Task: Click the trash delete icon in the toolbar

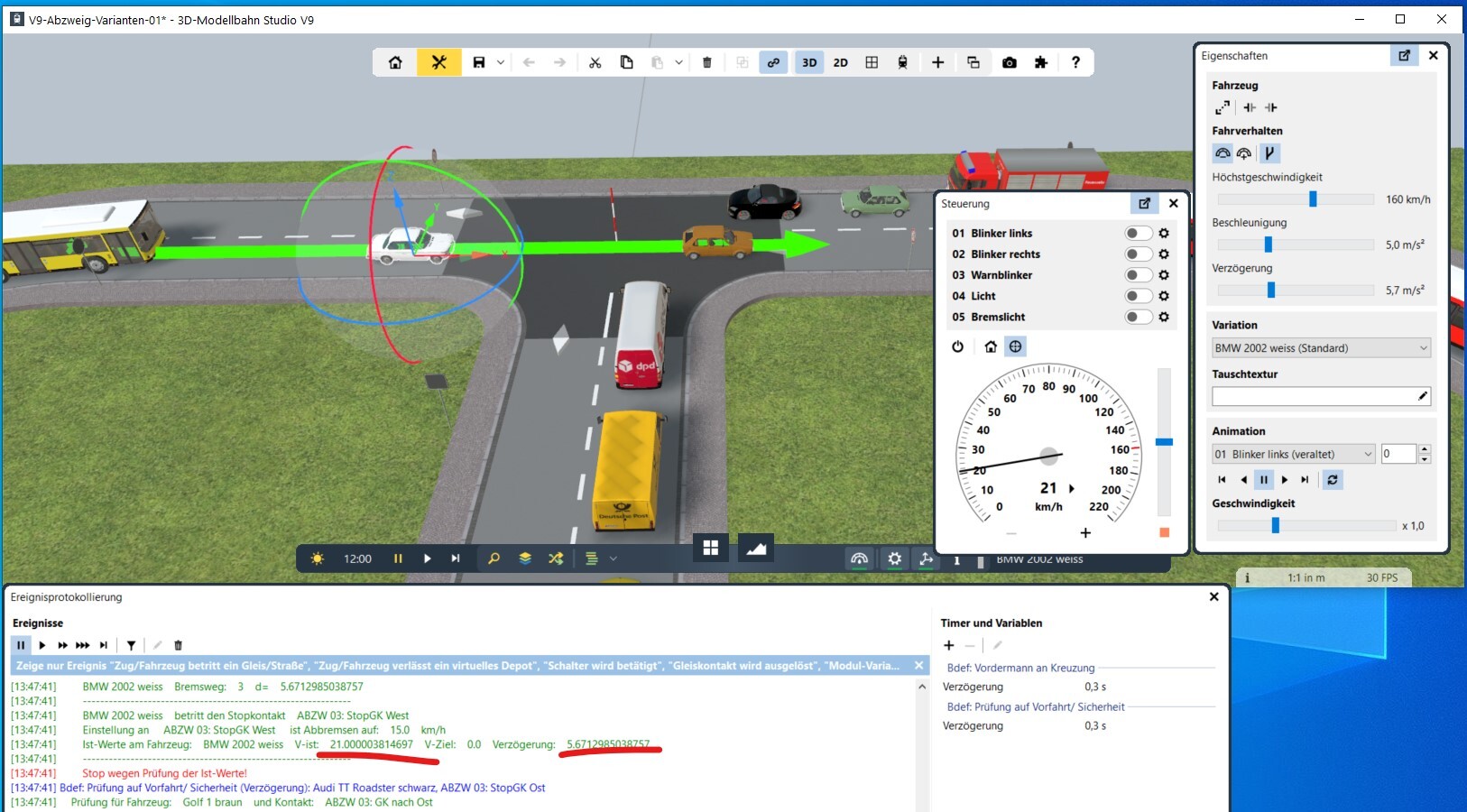Action: click(x=706, y=62)
